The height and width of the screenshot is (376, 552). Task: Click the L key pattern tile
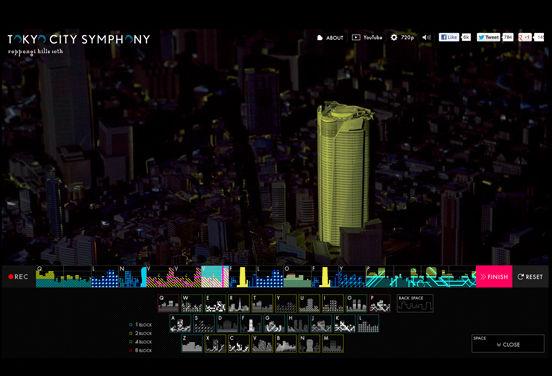click(368, 324)
